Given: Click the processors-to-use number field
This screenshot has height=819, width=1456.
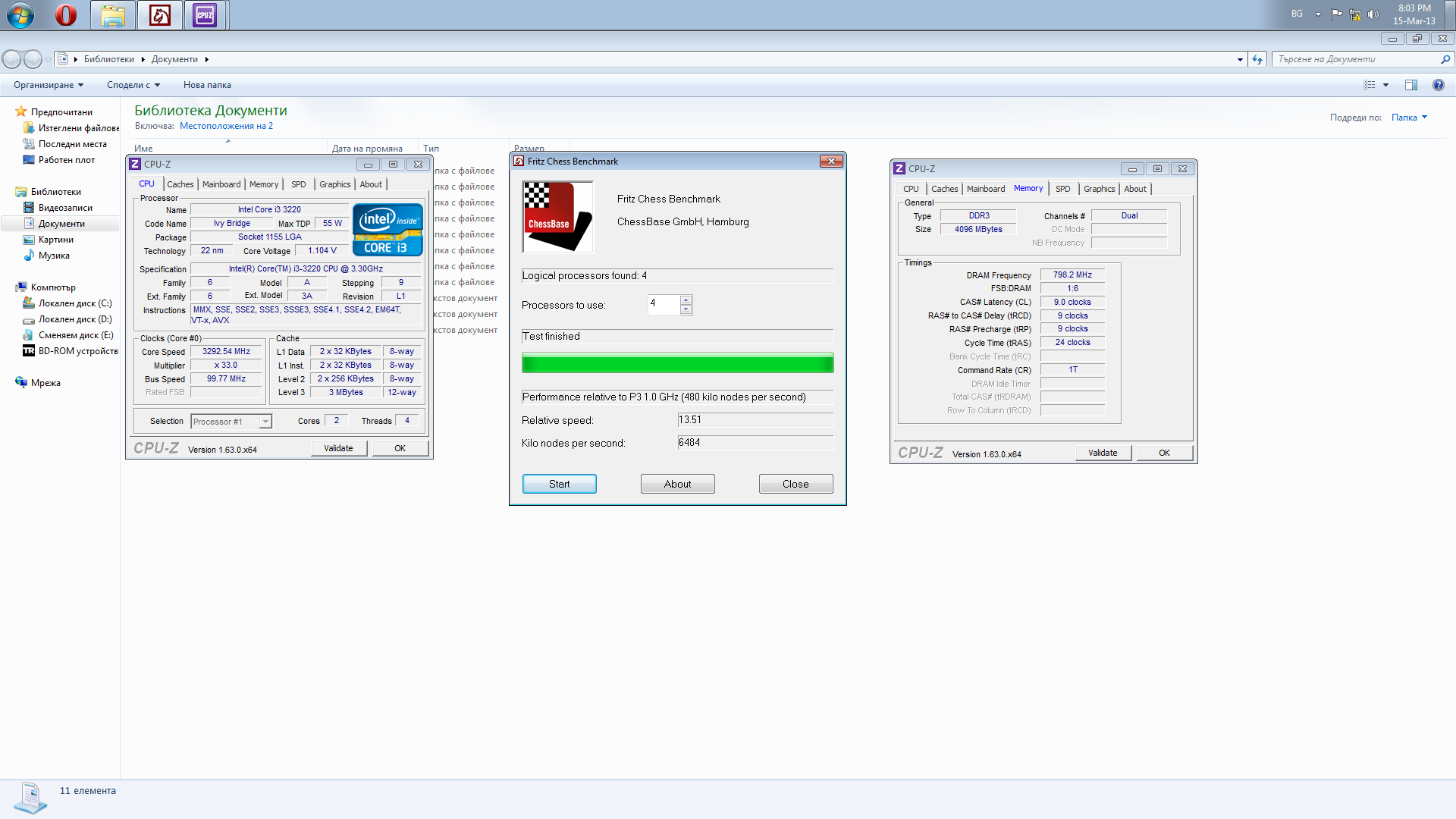Looking at the screenshot, I should point(664,304).
